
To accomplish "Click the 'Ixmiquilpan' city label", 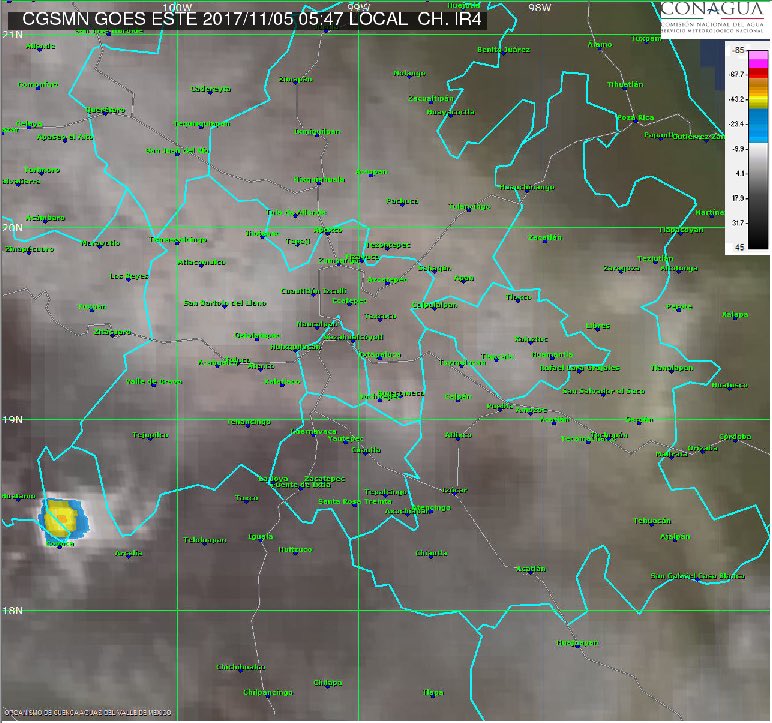I will pyautogui.click(x=317, y=132).
